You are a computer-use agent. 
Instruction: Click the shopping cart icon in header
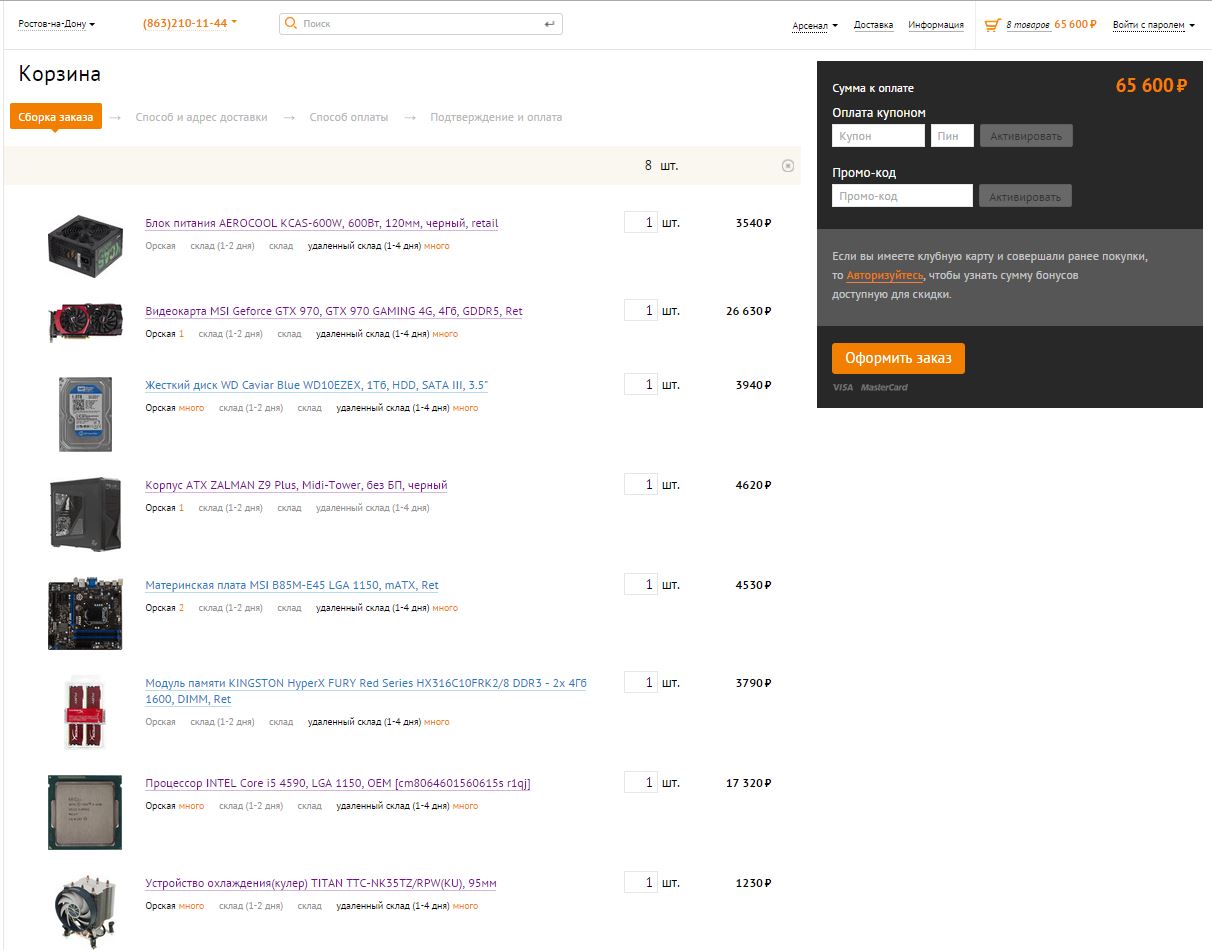[992, 25]
